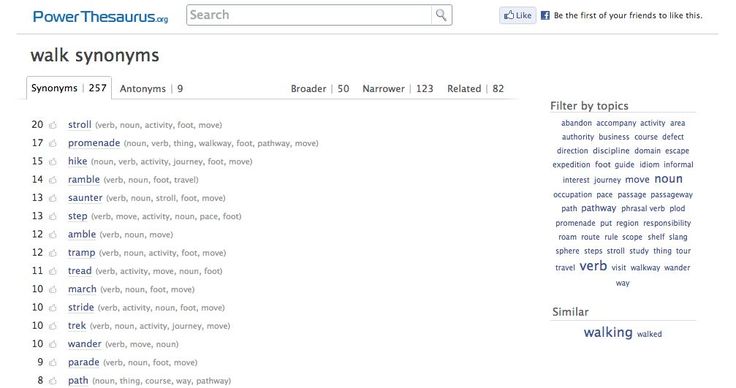This screenshot has height=388, width=736.
Task: Filter by the occupation topic
Action: coord(573,195)
